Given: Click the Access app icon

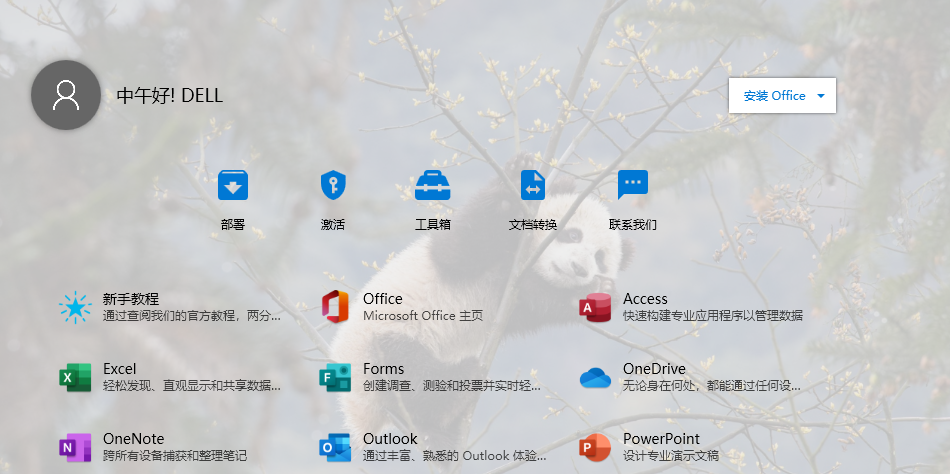Looking at the screenshot, I should click(595, 307).
